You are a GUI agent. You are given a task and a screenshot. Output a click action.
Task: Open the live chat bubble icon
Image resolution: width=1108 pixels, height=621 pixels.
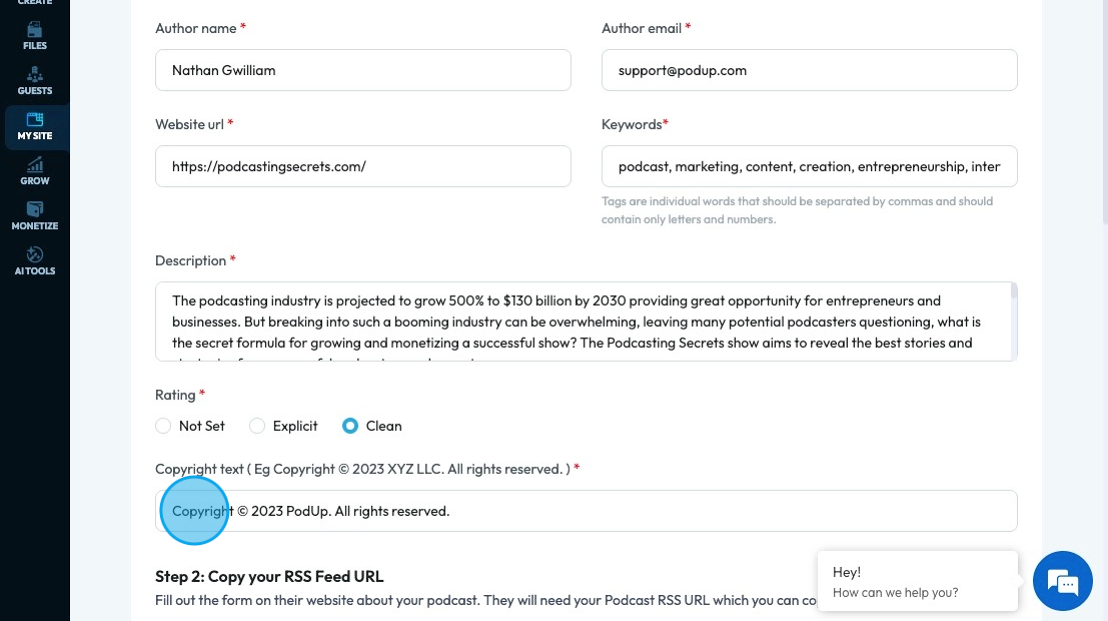pyautogui.click(x=1062, y=581)
